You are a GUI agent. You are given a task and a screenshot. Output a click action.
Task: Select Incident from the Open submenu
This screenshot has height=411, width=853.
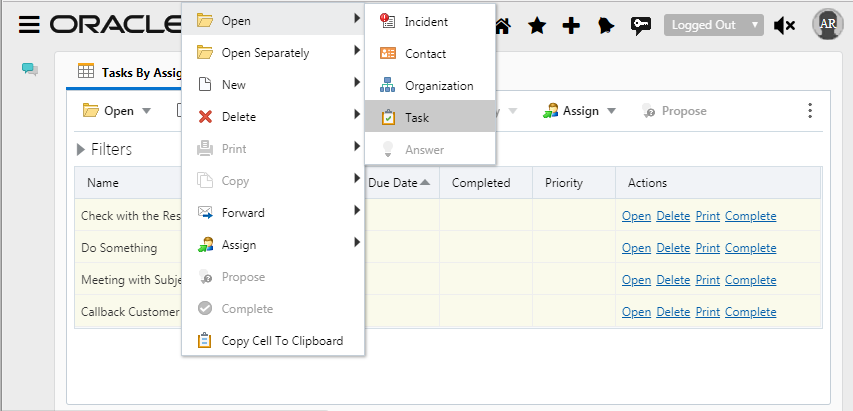coord(426,21)
